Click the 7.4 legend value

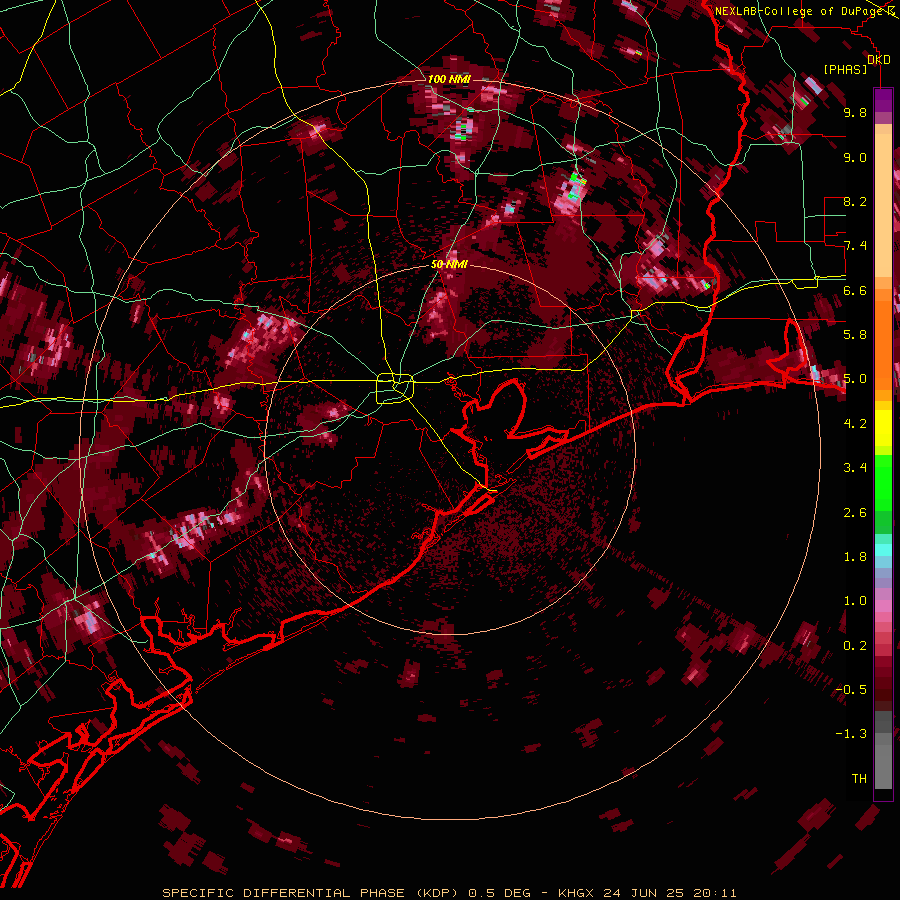coord(855,246)
